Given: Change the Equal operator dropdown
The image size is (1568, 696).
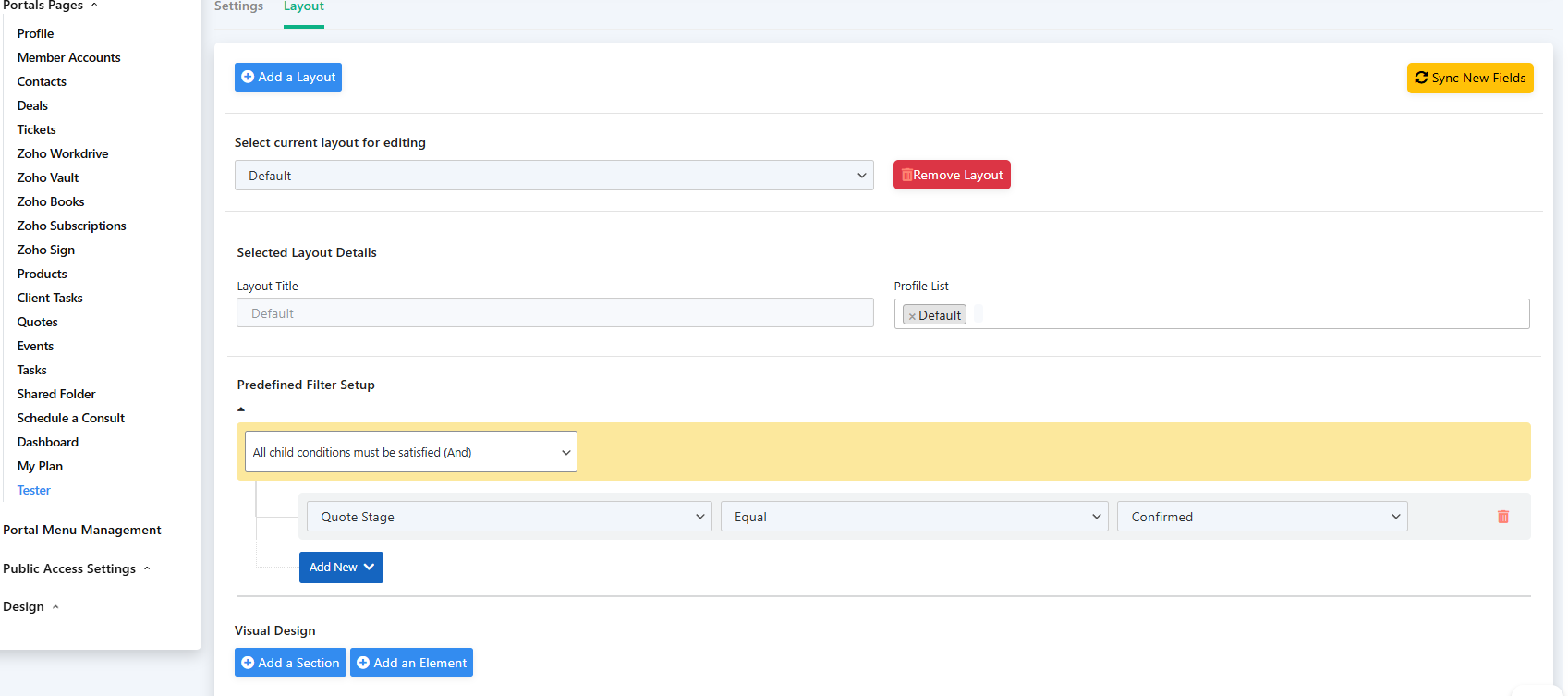Looking at the screenshot, I should pos(914,517).
